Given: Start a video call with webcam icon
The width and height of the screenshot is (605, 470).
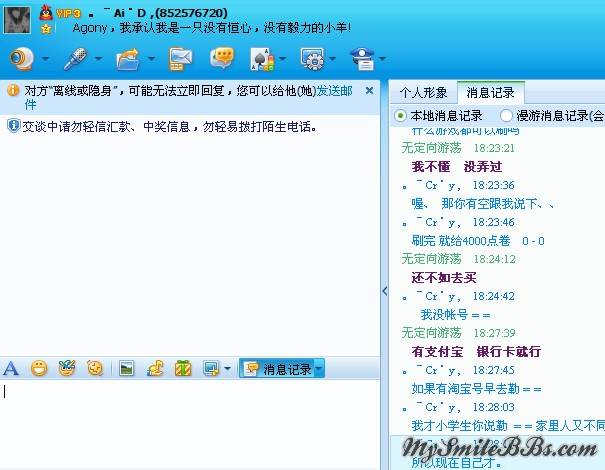Looking at the screenshot, I should (21, 59).
